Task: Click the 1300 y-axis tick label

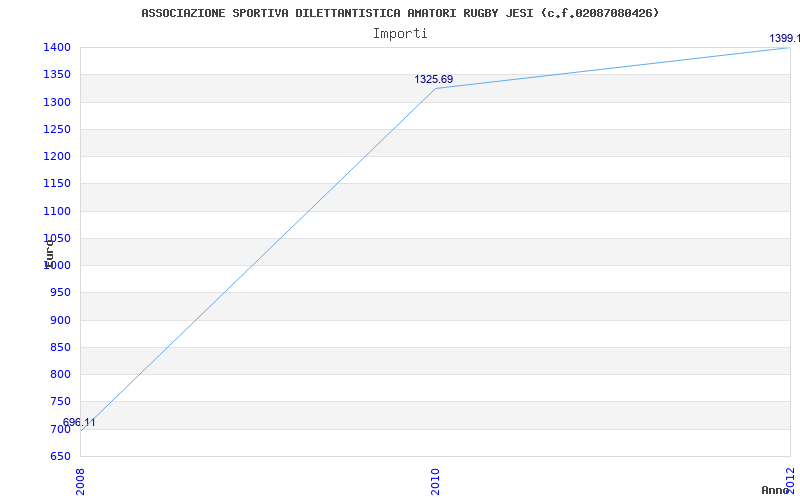Action: tap(57, 102)
